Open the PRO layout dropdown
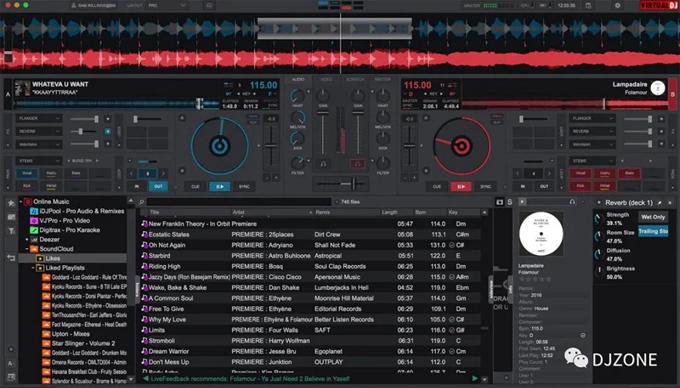Image resolution: width=680 pixels, height=388 pixels. (167, 6)
